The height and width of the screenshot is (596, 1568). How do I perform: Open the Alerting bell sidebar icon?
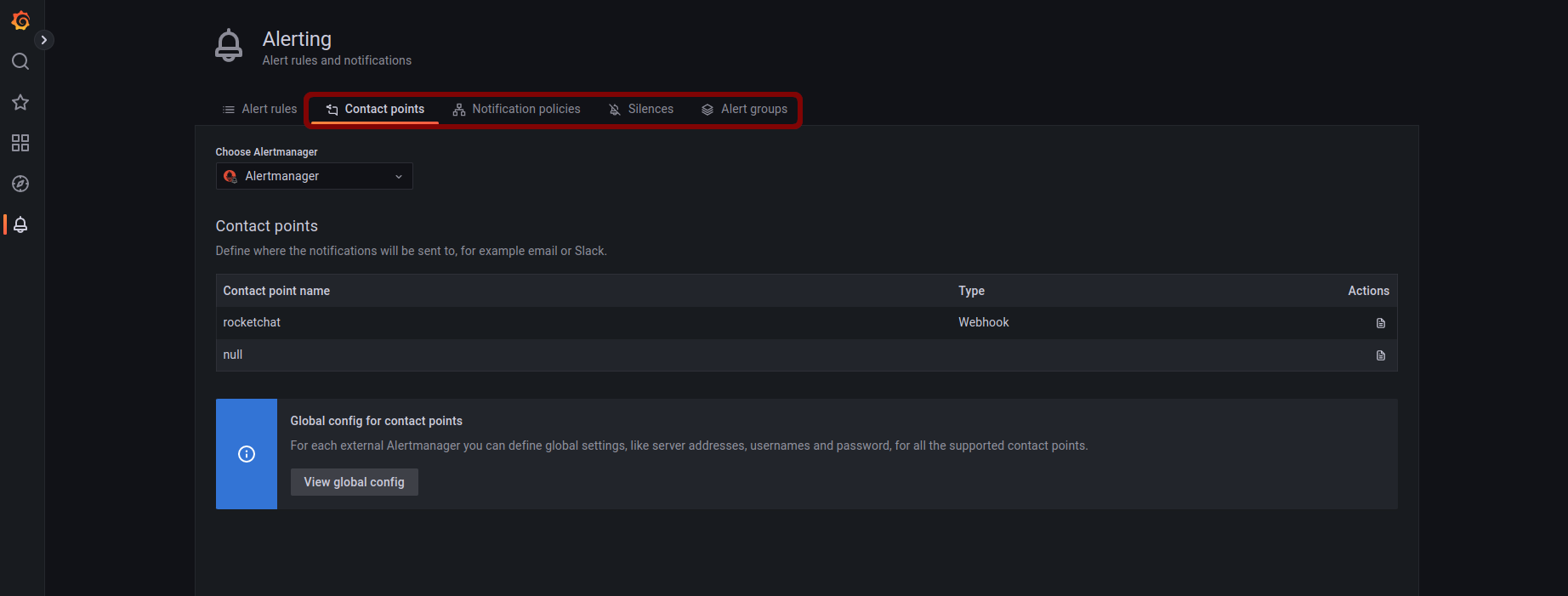pos(20,224)
